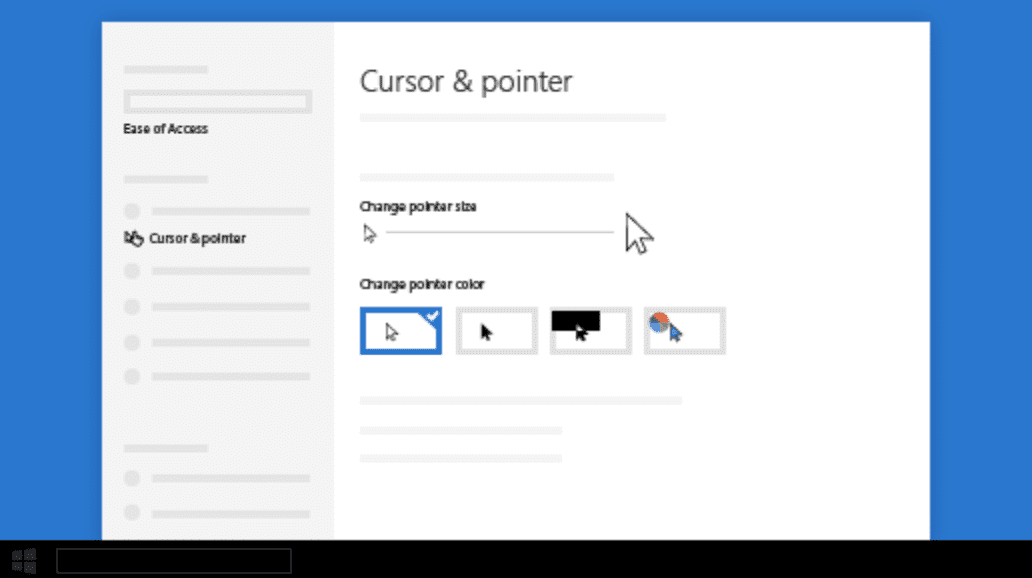The width and height of the screenshot is (1032, 578).
Task: Pick the custom color pointer option
Action: pos(684,330)
